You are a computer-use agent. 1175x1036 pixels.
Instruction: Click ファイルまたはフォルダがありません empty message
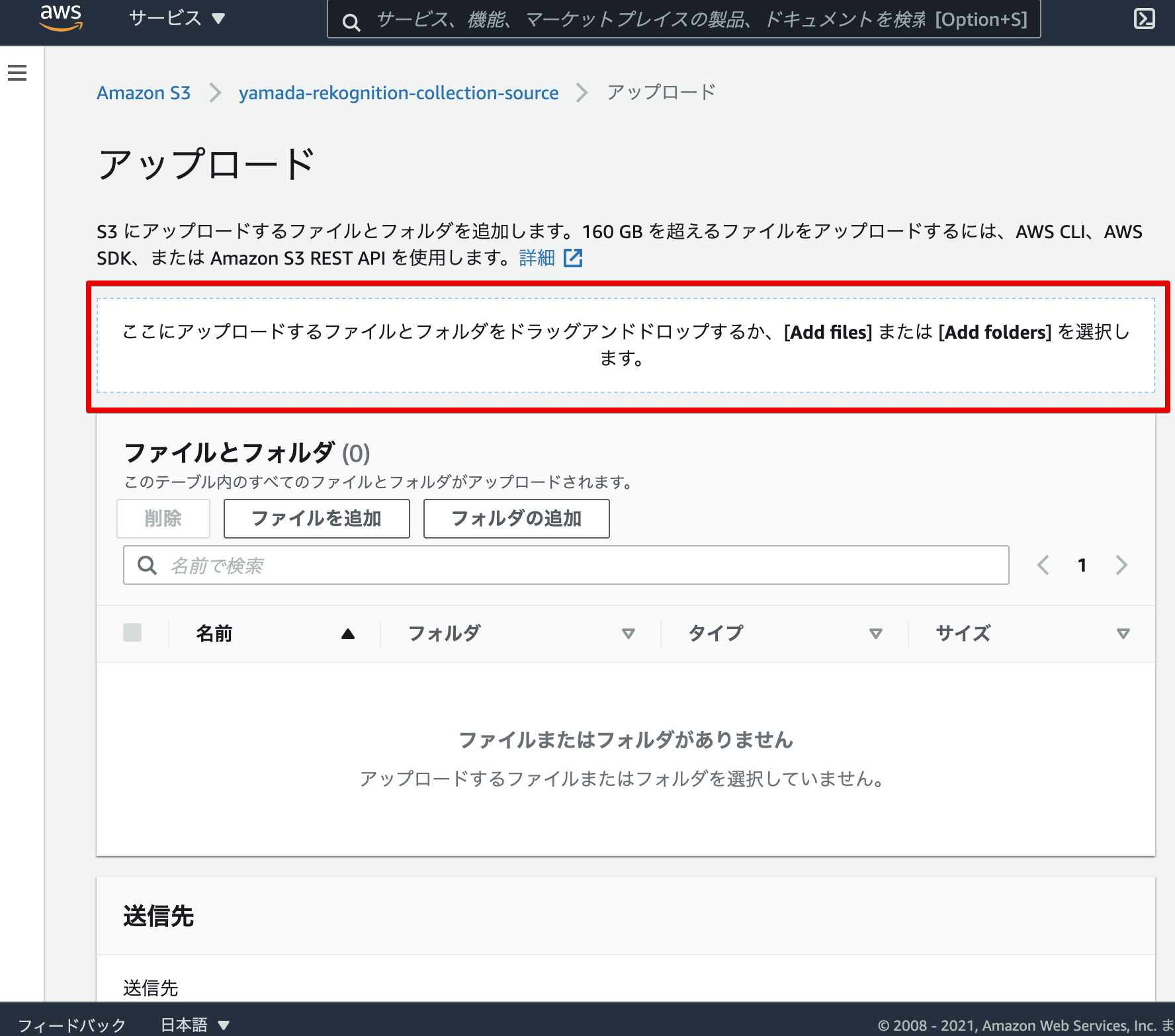pos(626,740)
